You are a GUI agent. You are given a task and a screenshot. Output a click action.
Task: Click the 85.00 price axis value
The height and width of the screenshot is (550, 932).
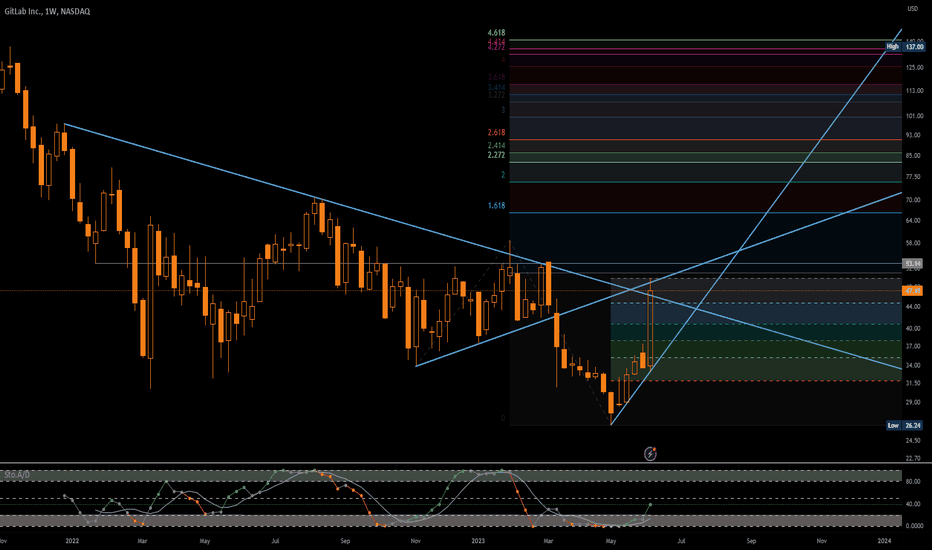(914, 156)
